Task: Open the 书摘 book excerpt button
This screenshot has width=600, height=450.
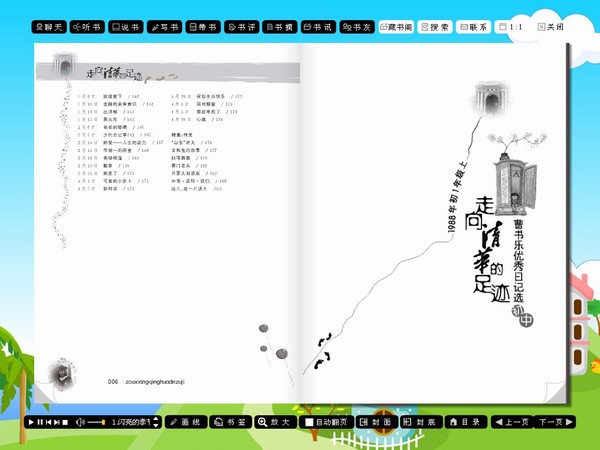Action: (x=280, y=27)
